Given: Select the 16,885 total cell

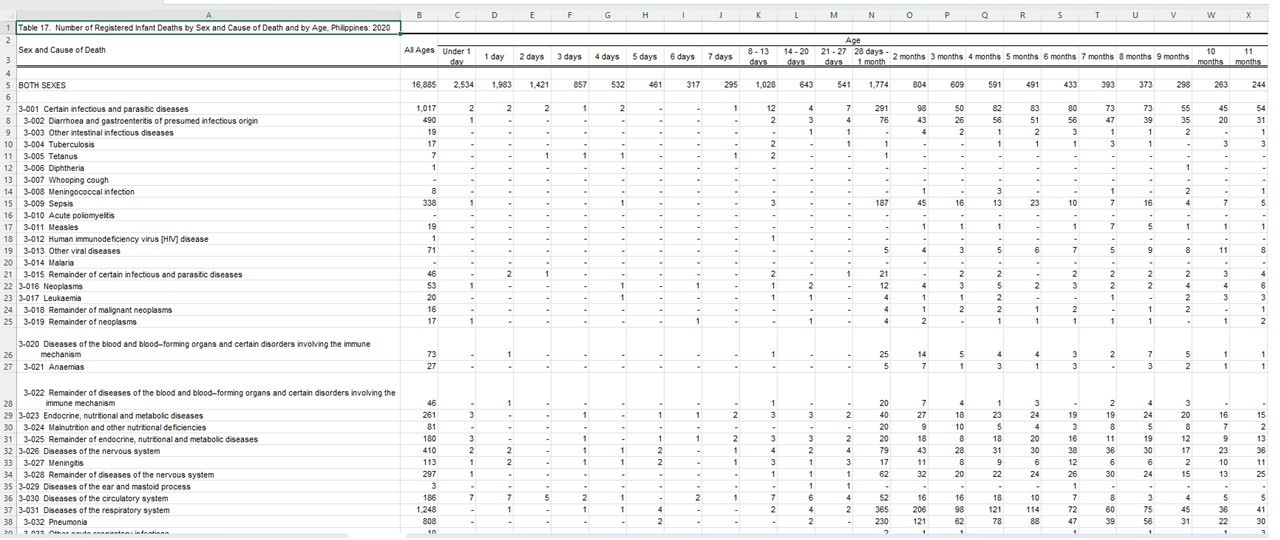Looking at the screenshot, I should coord(424,86).
